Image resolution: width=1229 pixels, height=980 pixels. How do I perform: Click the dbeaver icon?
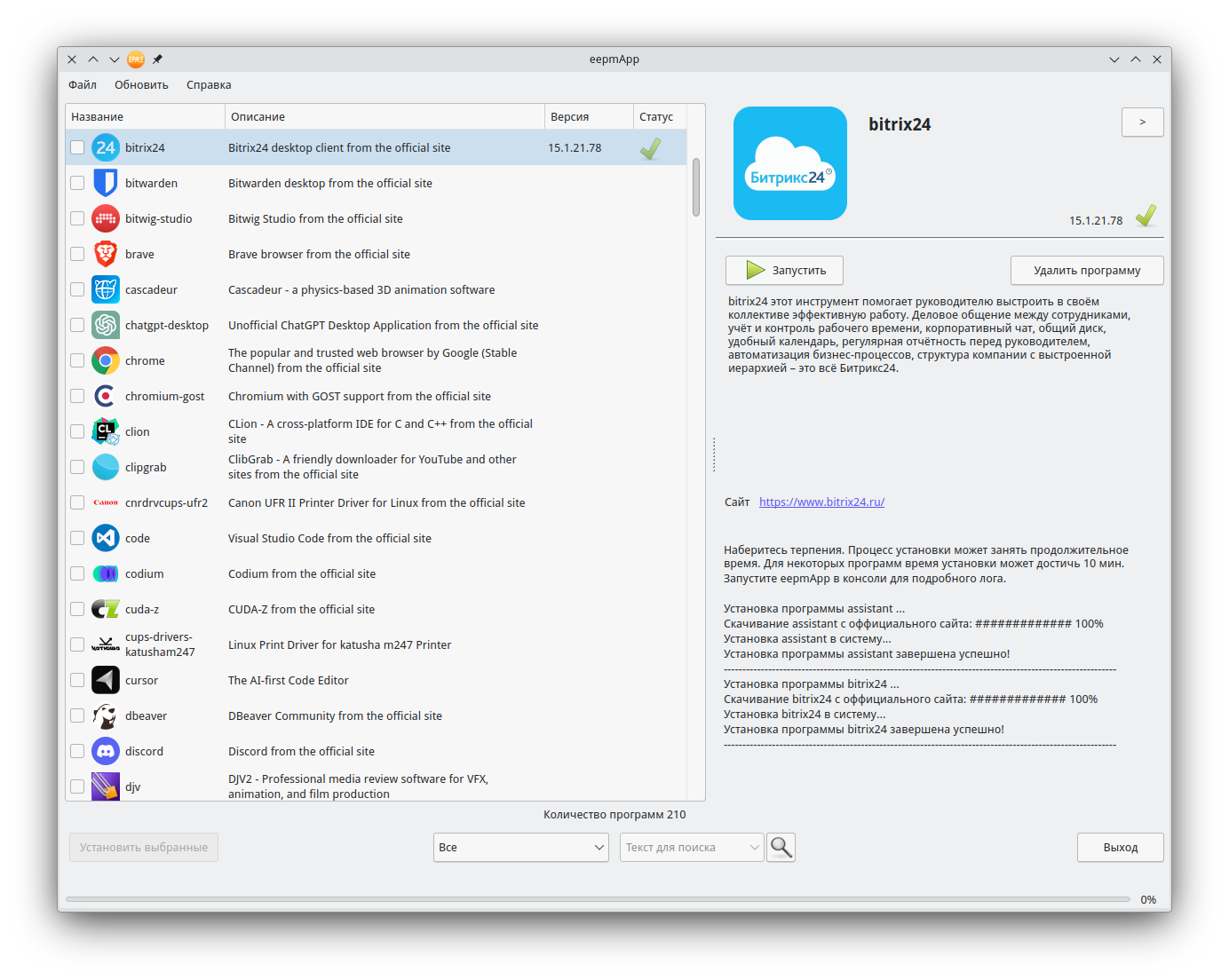click(106, 715)
